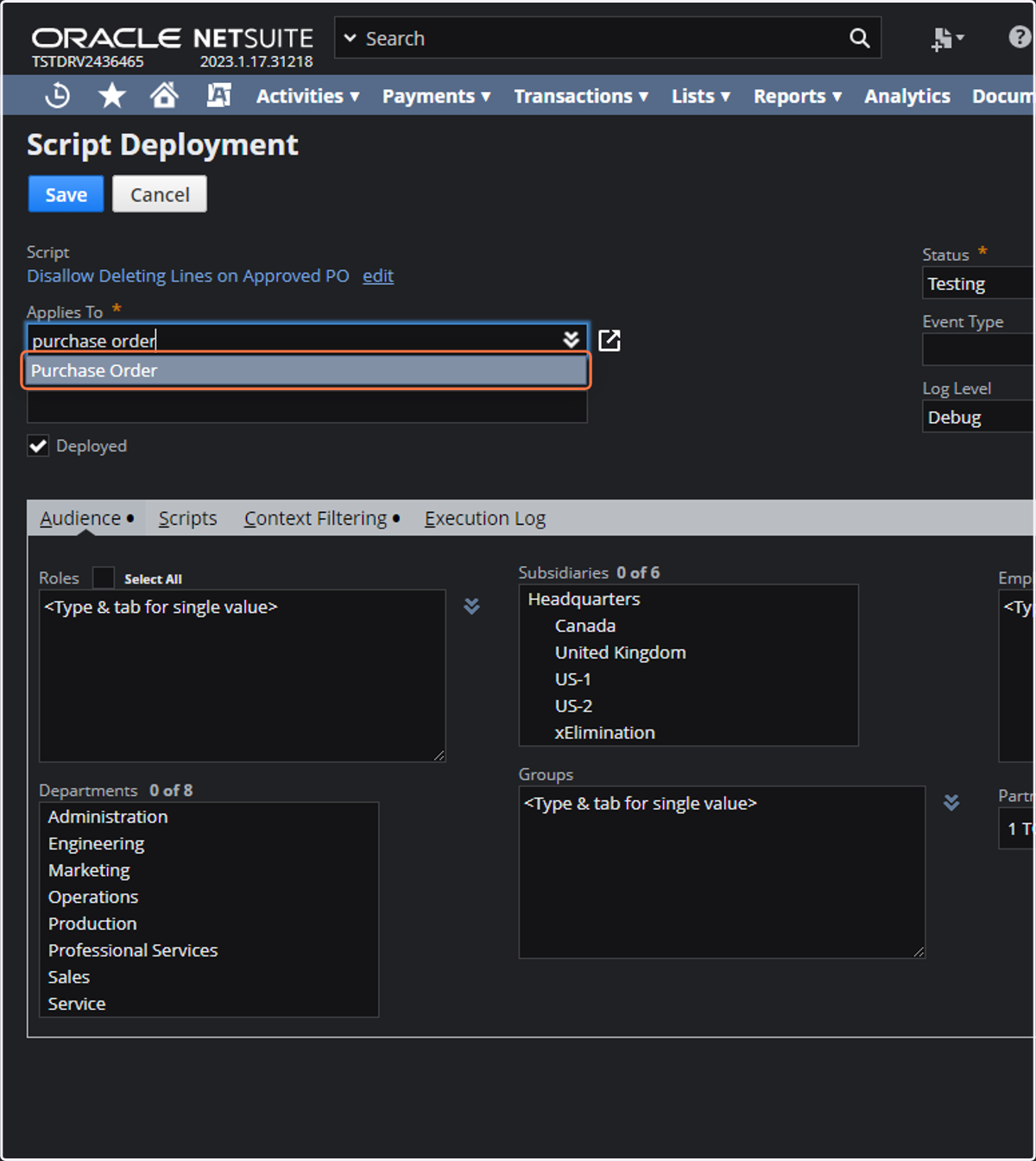1036x1161 pixels.
Task: Expand the Applies To dropdown arrows
Action: pos(572,339)
